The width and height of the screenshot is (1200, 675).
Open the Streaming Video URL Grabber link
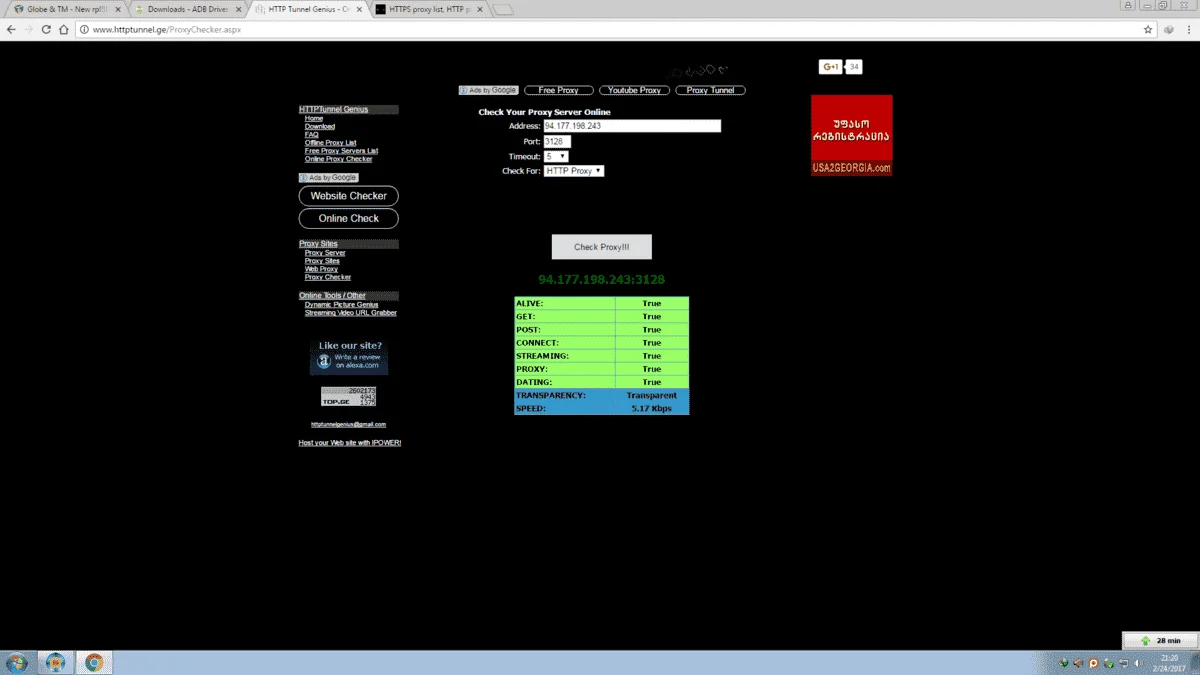[x=351, y=313]
